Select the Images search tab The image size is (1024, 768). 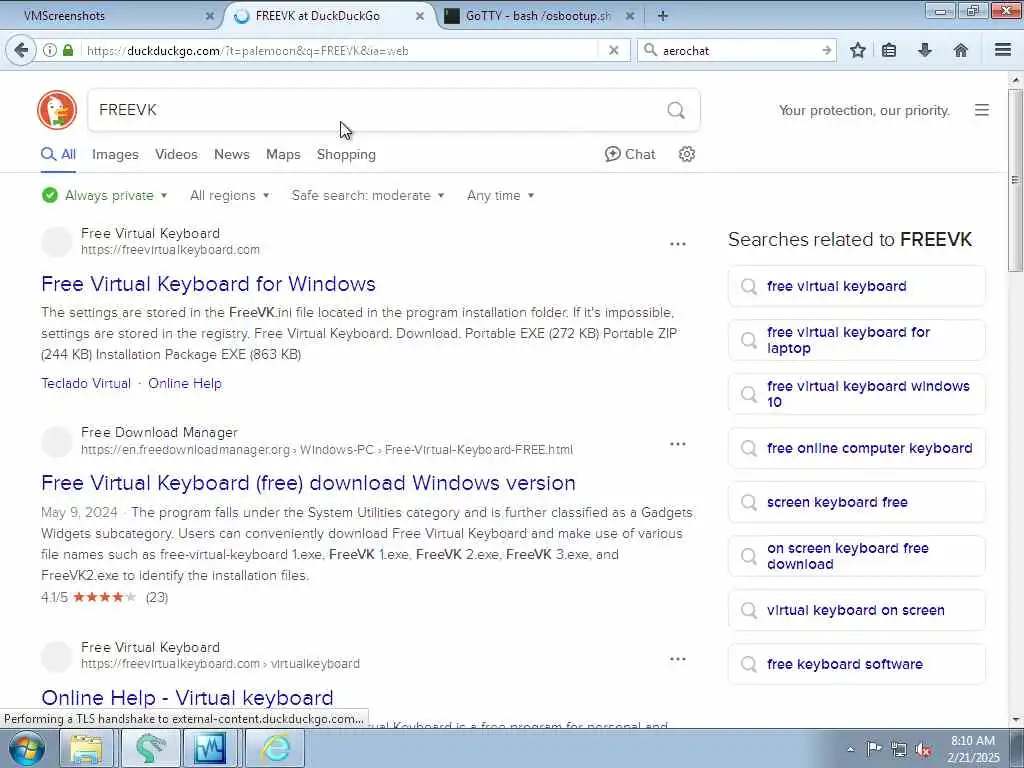pos(115,154)
